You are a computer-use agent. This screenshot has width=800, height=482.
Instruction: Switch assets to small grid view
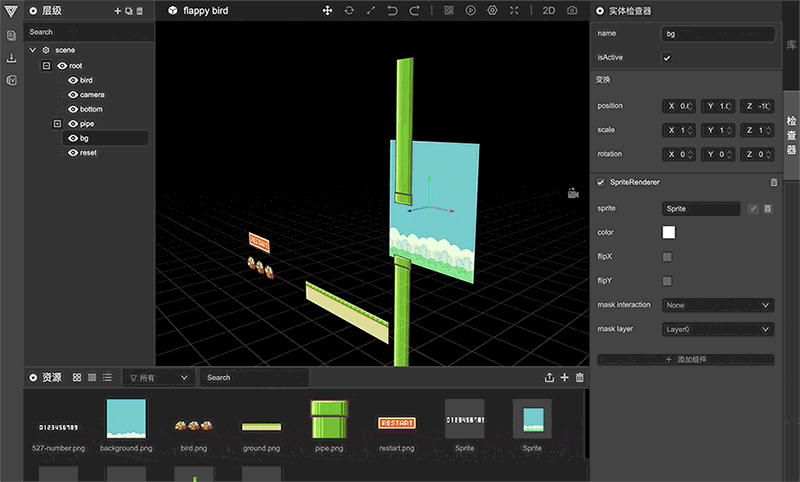(x=92, y=377)
